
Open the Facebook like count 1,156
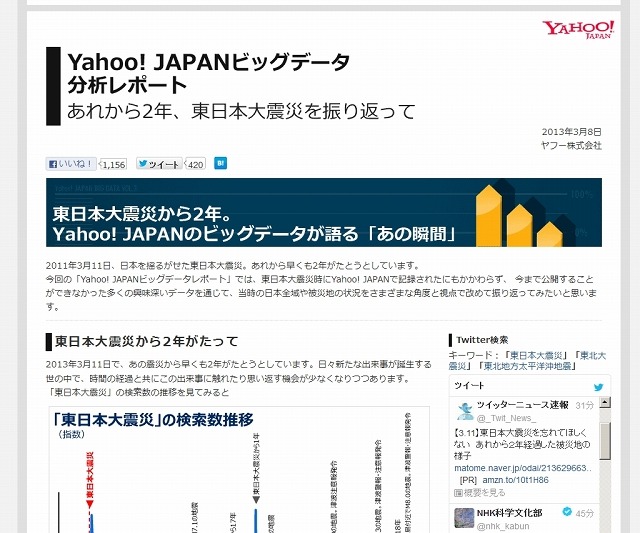click(113, 164)
